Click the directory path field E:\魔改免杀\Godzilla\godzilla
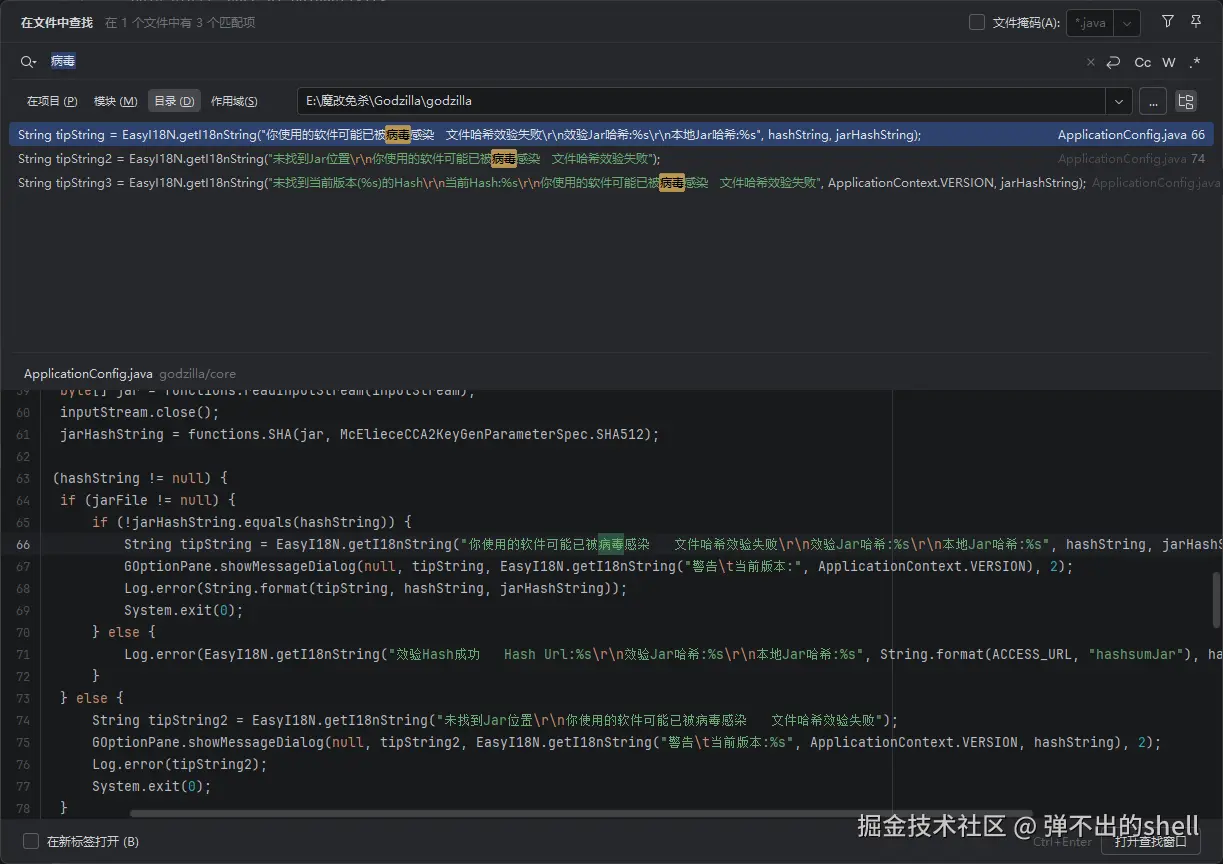The image size is (1223, 864). click(701, 101)
